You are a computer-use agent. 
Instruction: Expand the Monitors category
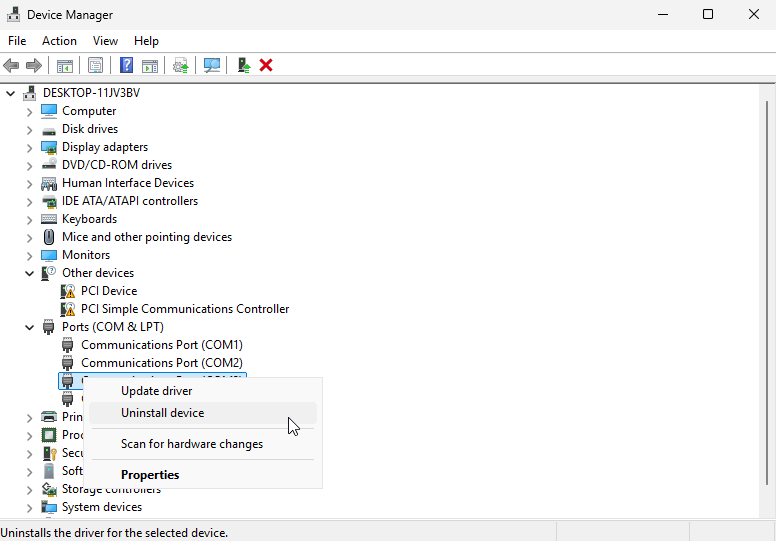click(29, 255)
